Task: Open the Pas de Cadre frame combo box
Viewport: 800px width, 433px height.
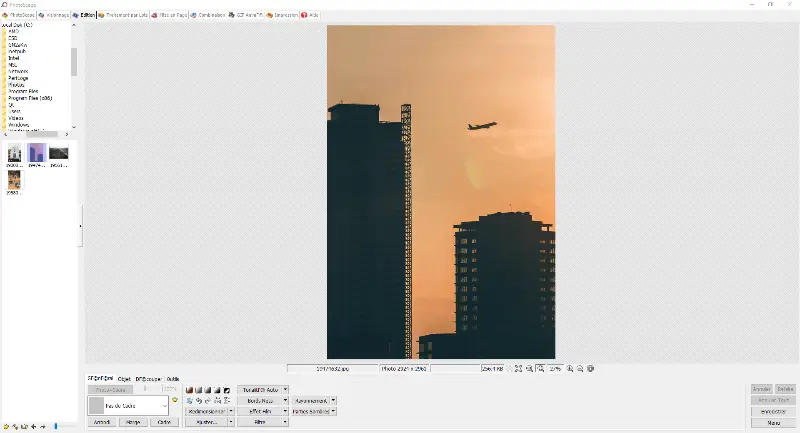Action: pyautogui.click(x=128, y=405)
